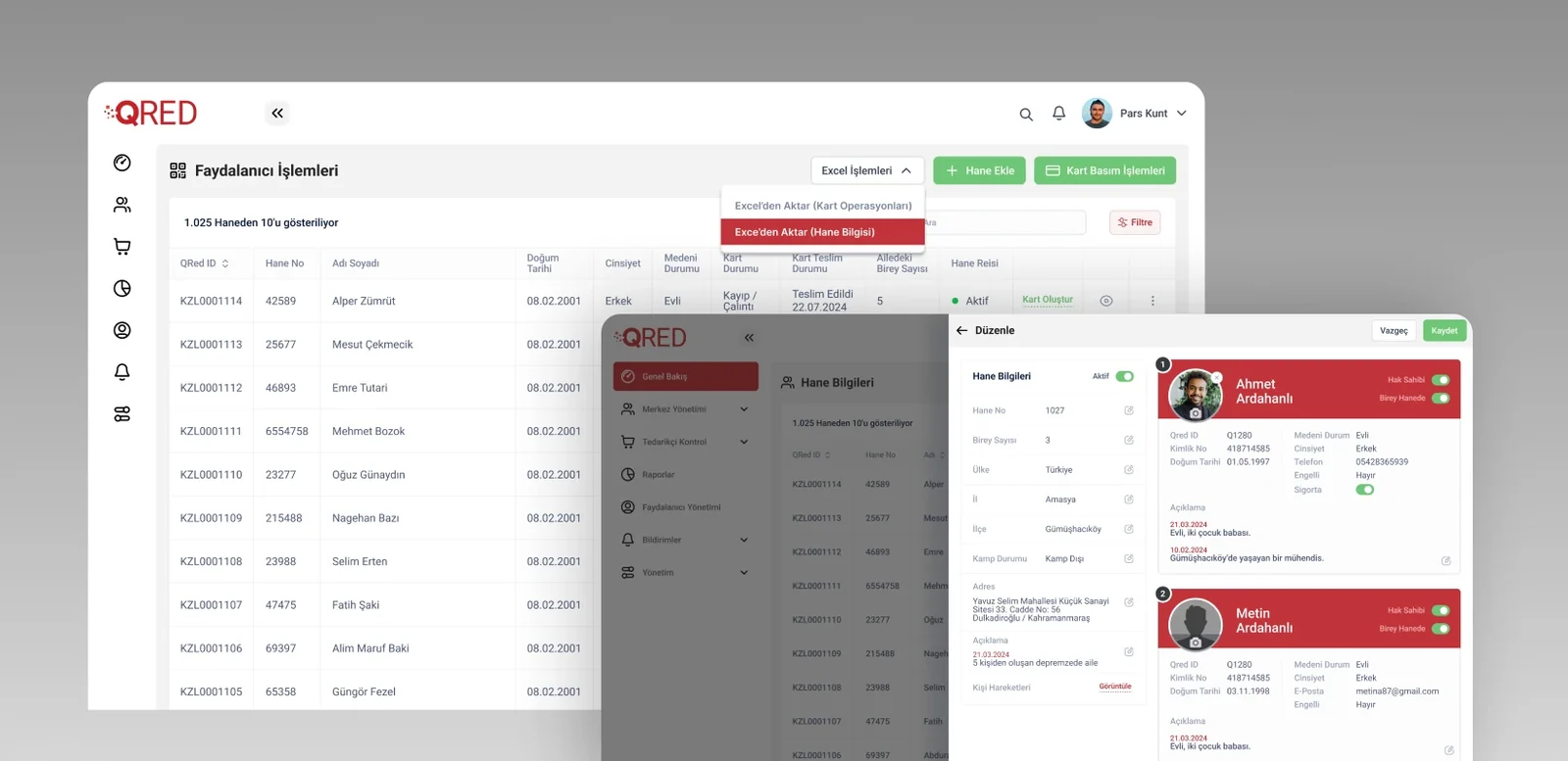The width and height of the screenshot is (1568, 761).
Task: Open the Pars Kunt user menu
Action: pos(1135,114)
